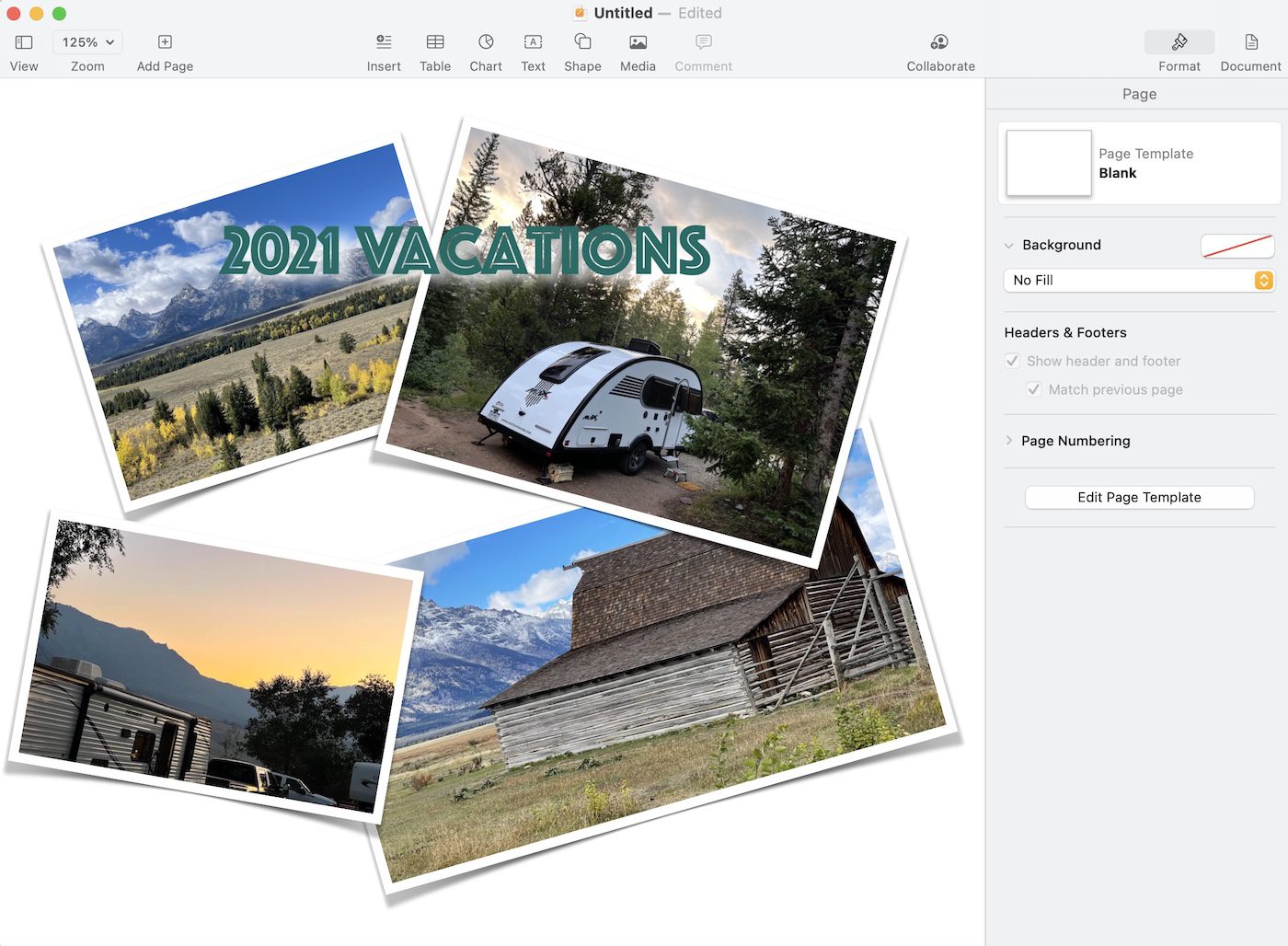Insert a Text box
This screenshot has width=1288, height=946.
pyautogui.click(x=533, y=42)
